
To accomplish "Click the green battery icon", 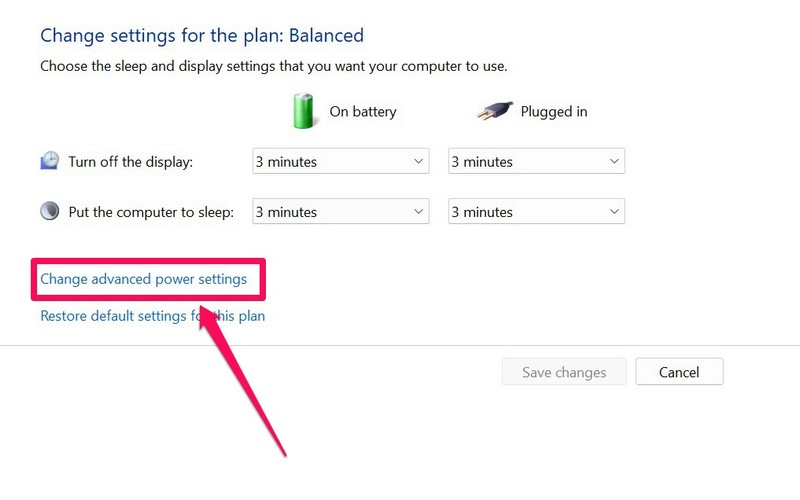I will 303,111.
